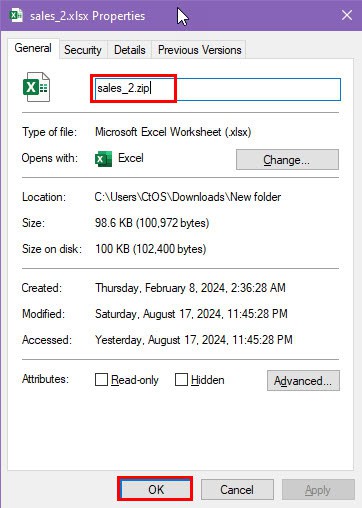Viewport: 362px width, 508px height.
Task: Click the Created date Thursday, February 8, 2024
Action: [x=190, y=288]
